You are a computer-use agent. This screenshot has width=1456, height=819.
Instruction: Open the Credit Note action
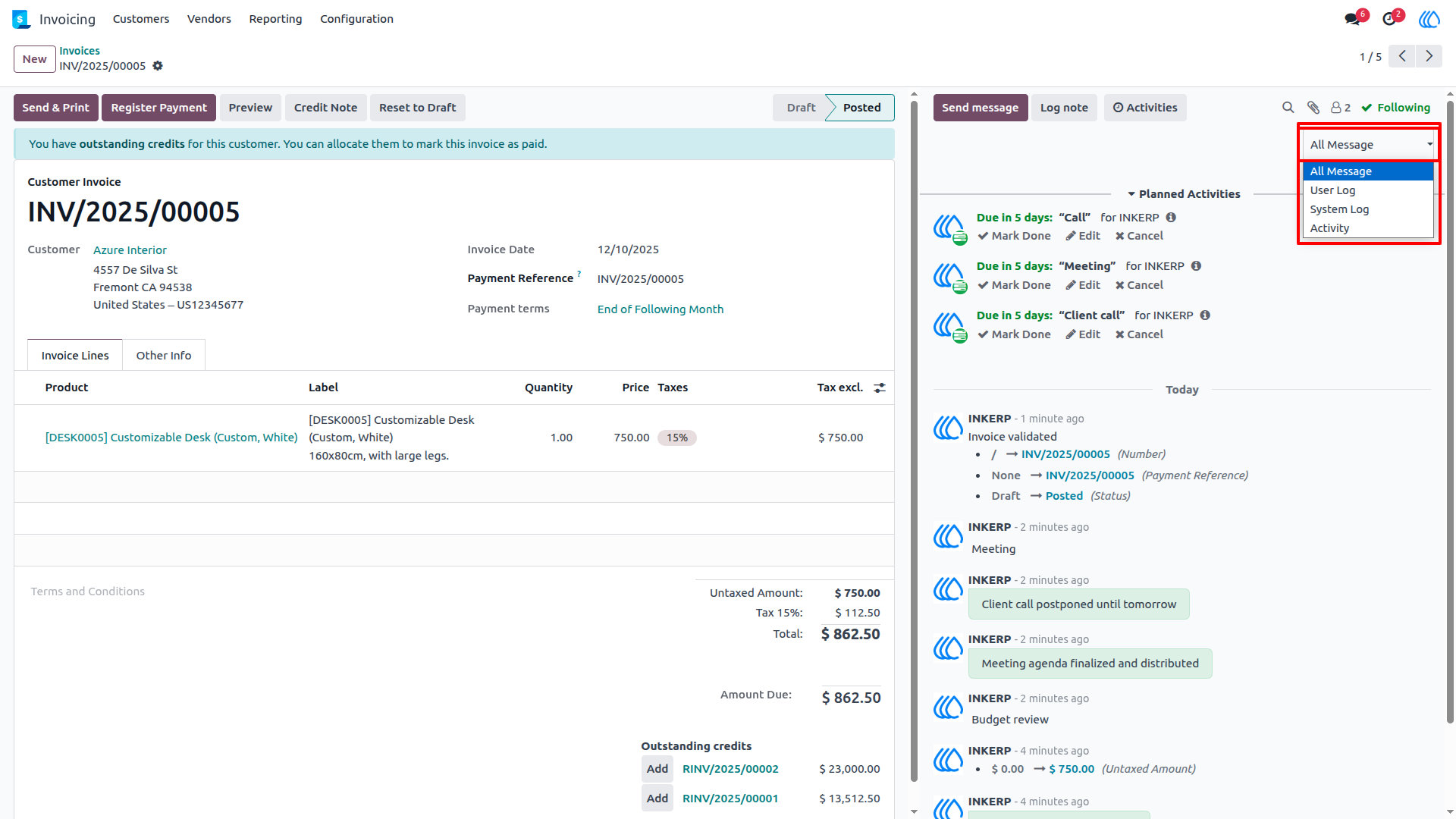[x=325, y=108]
